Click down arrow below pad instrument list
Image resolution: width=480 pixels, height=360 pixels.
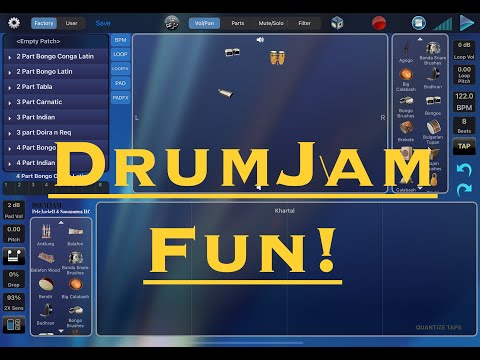[61, 331]
